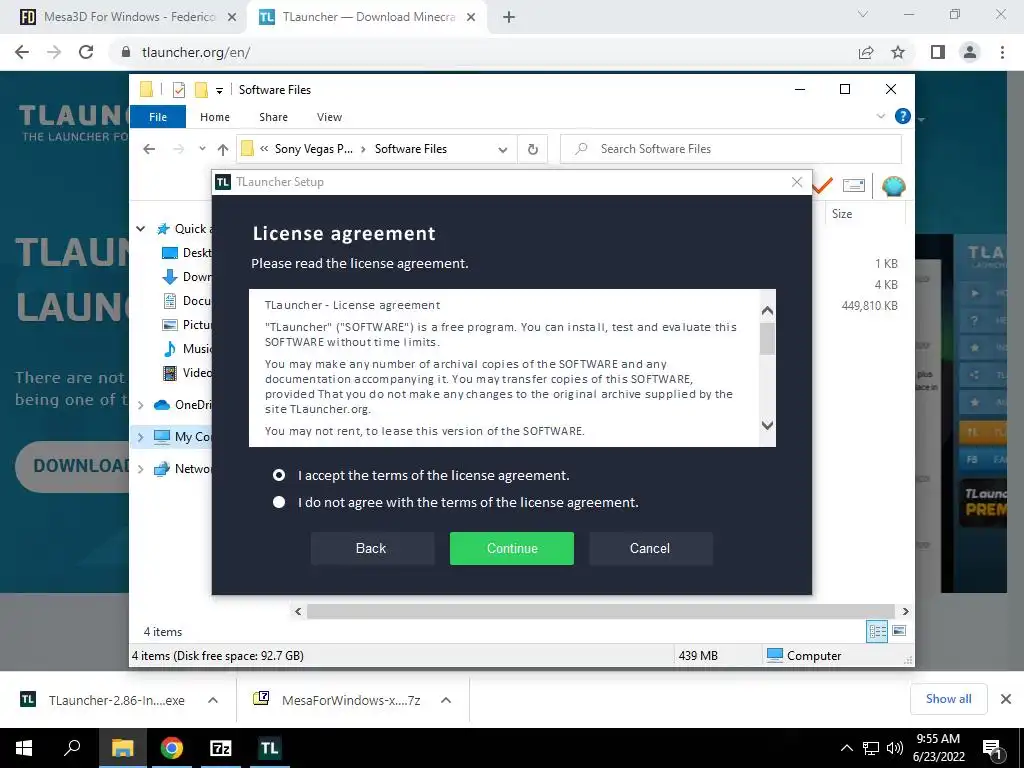Click the shell-shaped toolbar icon
Screen dimensions: 1024x768
(x=893, y=186)
